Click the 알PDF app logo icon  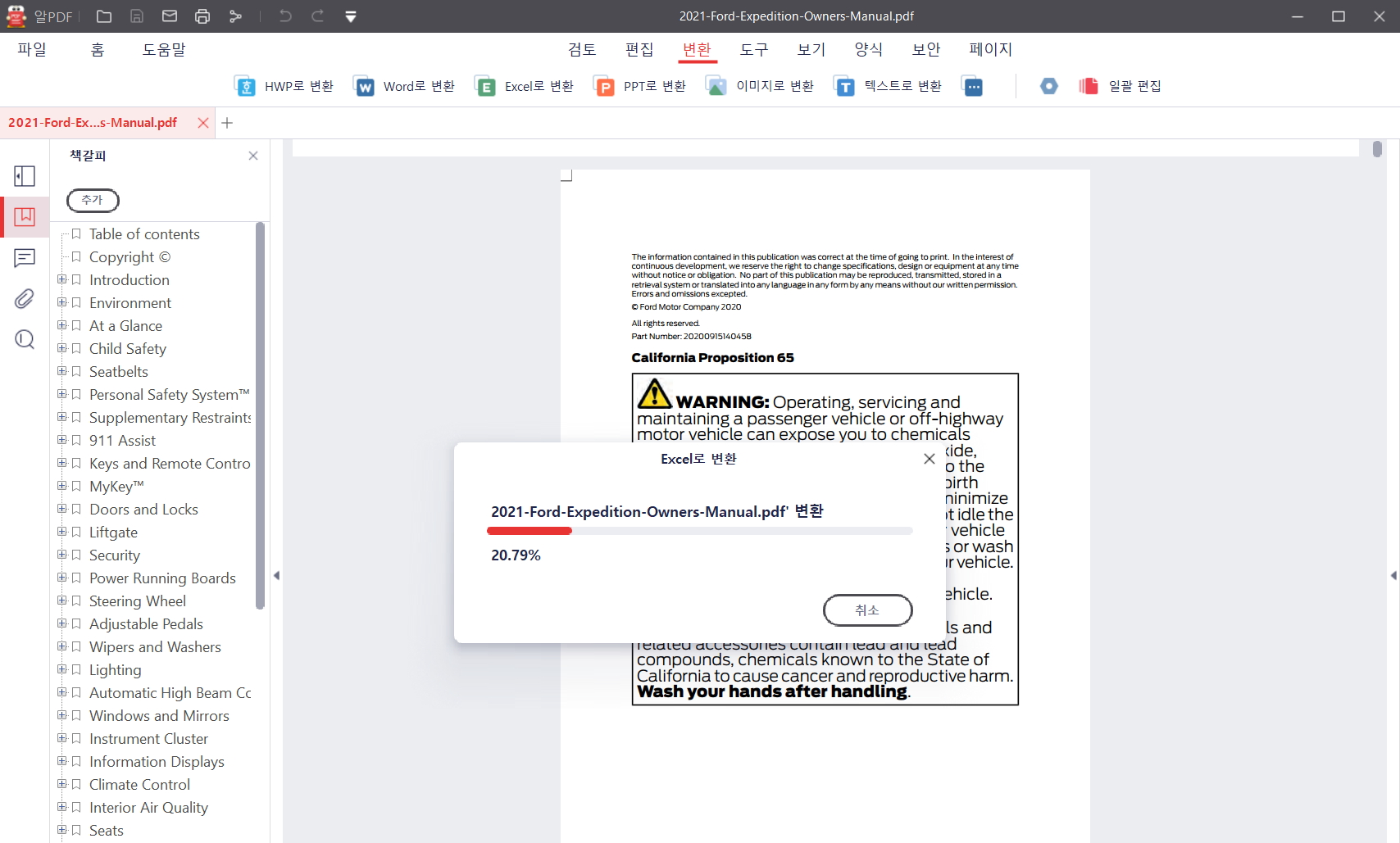click(x=16, y=16)
